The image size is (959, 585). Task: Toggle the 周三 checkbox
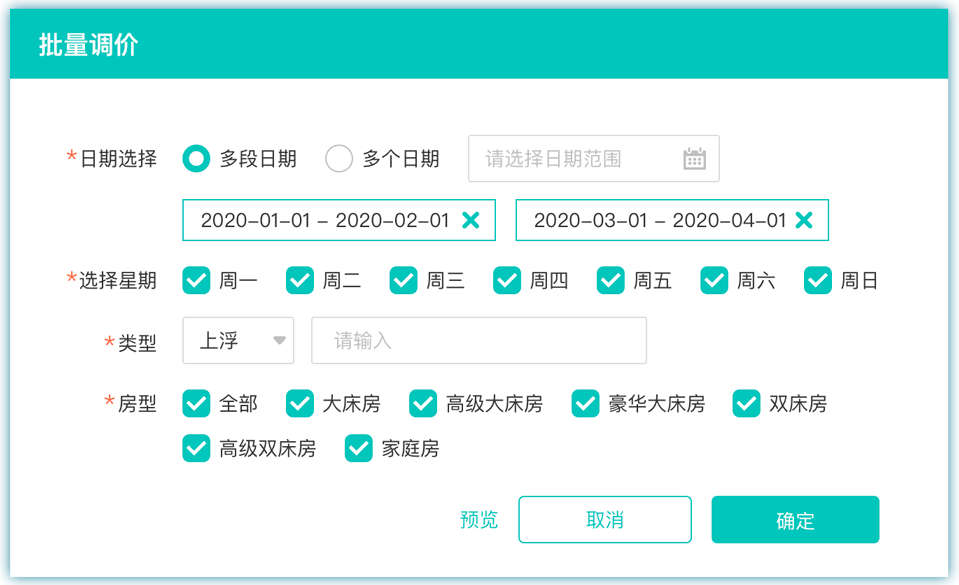click(x=404, y=280)
